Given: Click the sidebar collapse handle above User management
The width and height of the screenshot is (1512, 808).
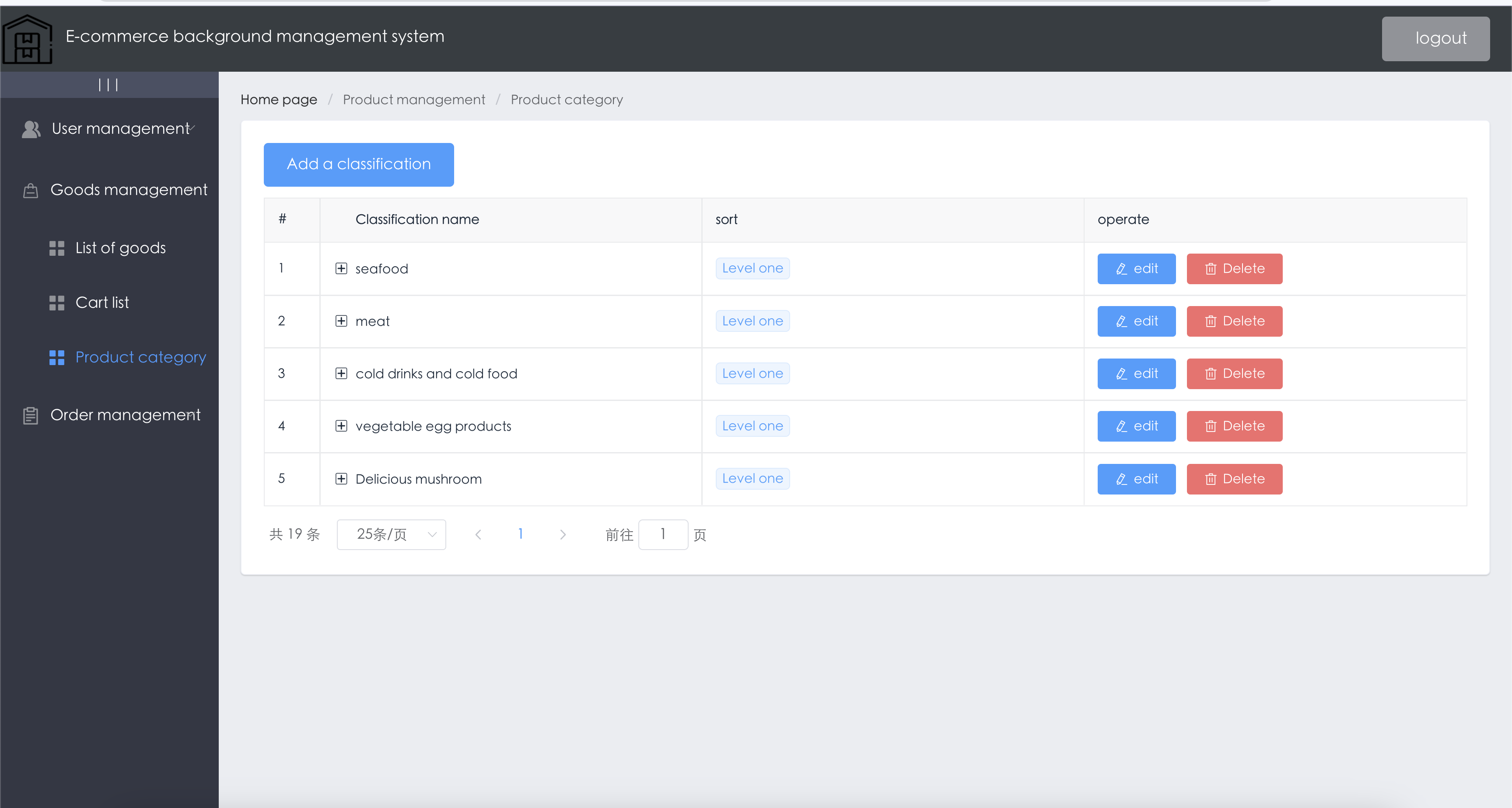Looking at the screenshot, I should click(109, 84).
